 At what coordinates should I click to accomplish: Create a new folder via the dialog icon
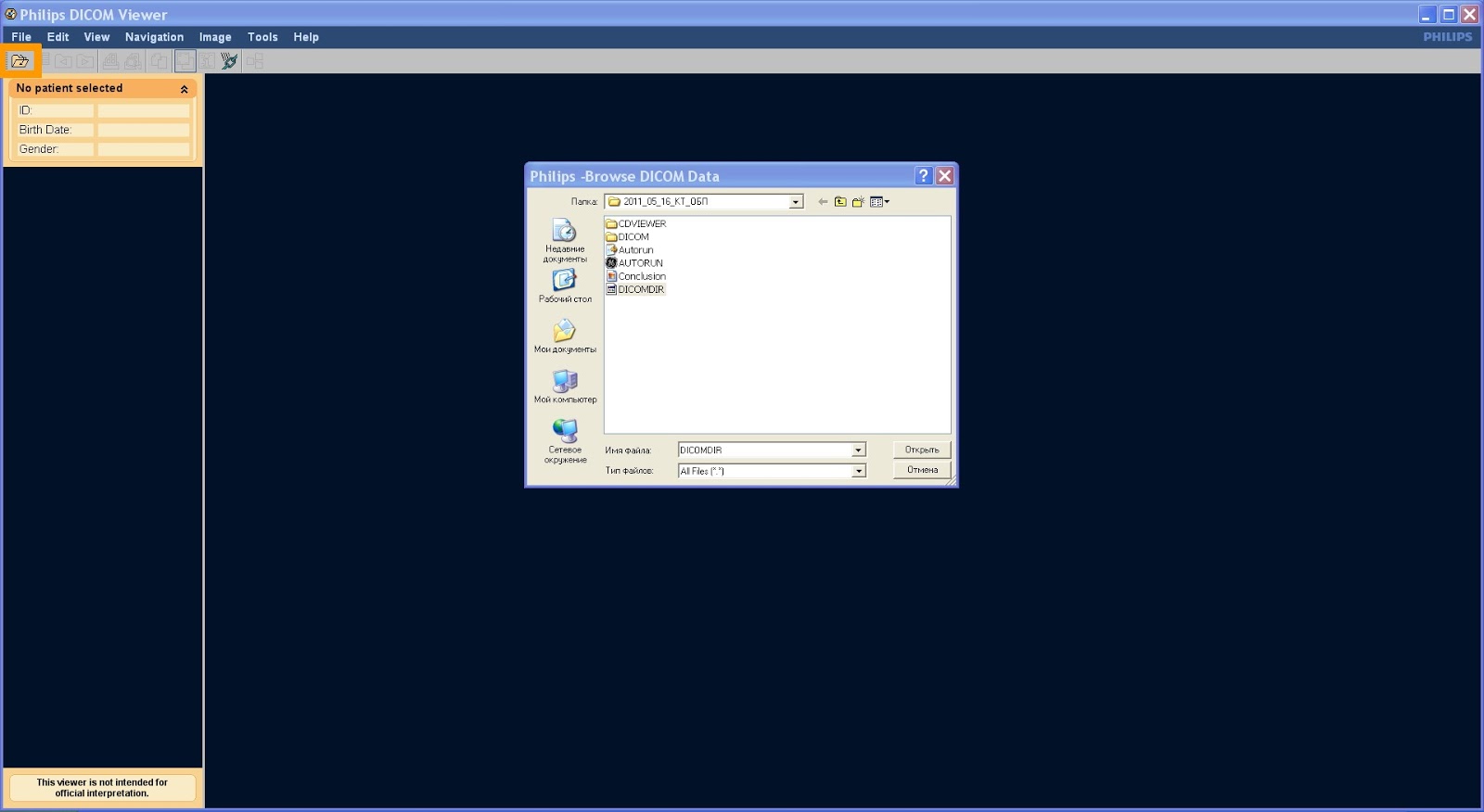point(858,201)
